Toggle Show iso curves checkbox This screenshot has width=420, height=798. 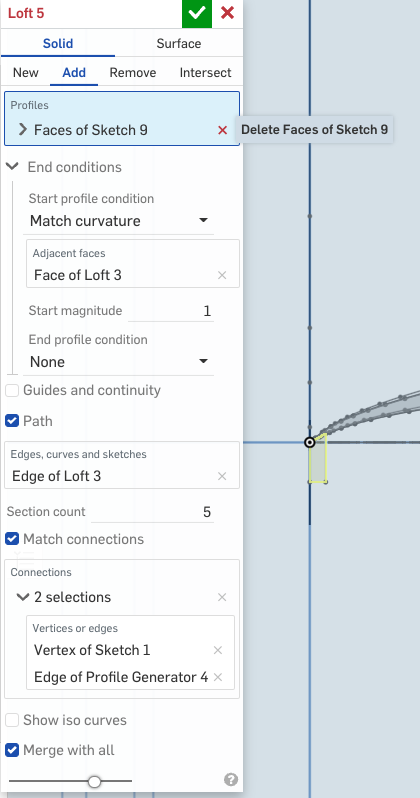point(12,721)
